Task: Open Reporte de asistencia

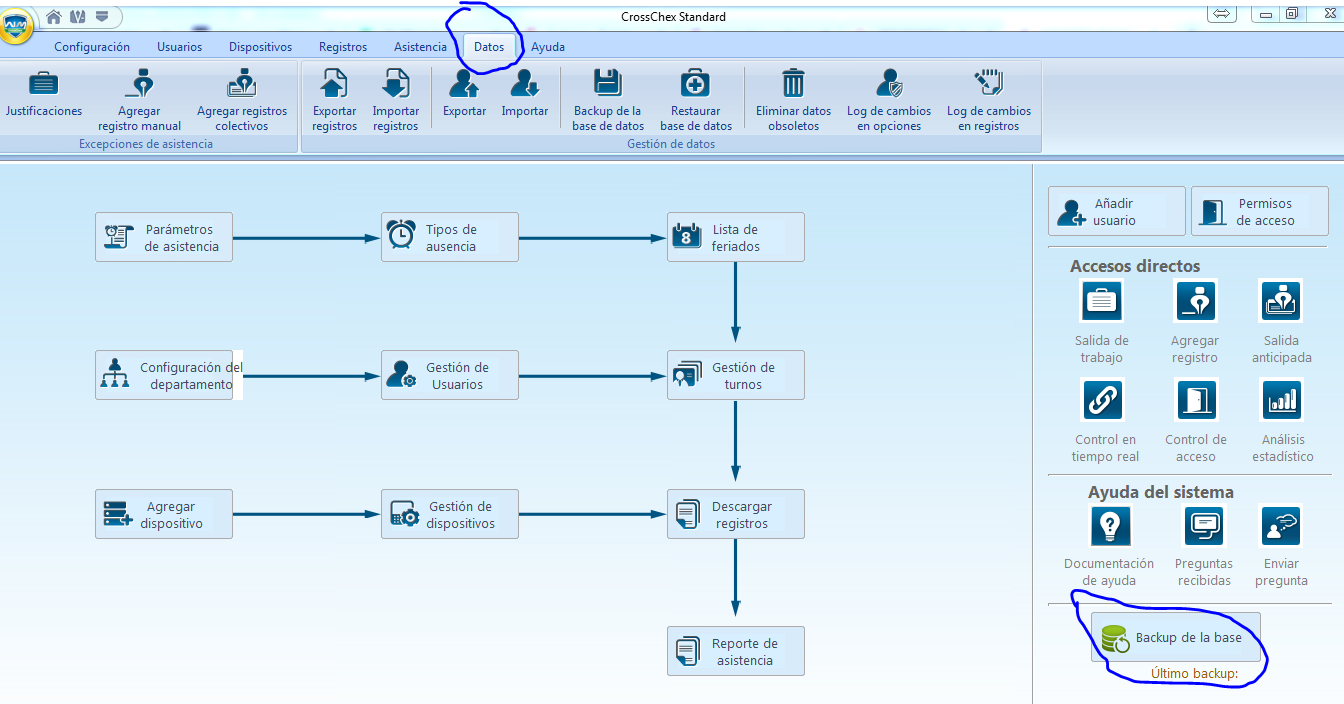Action: coord(736,651)
